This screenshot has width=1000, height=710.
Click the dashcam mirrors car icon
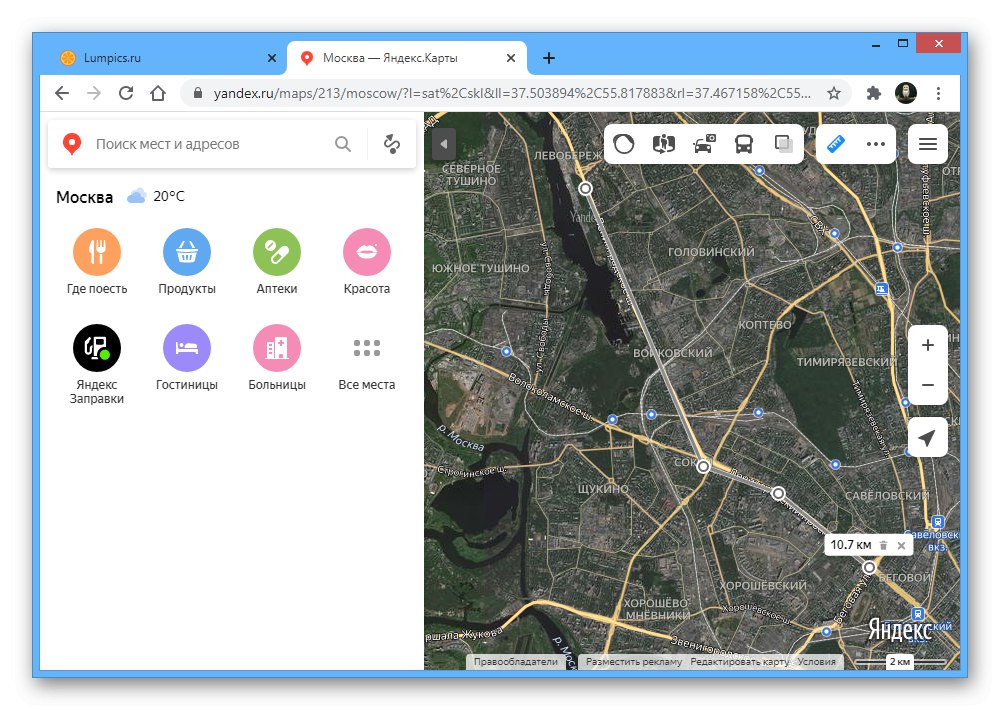pyautogui.click(x=703, y=144)
